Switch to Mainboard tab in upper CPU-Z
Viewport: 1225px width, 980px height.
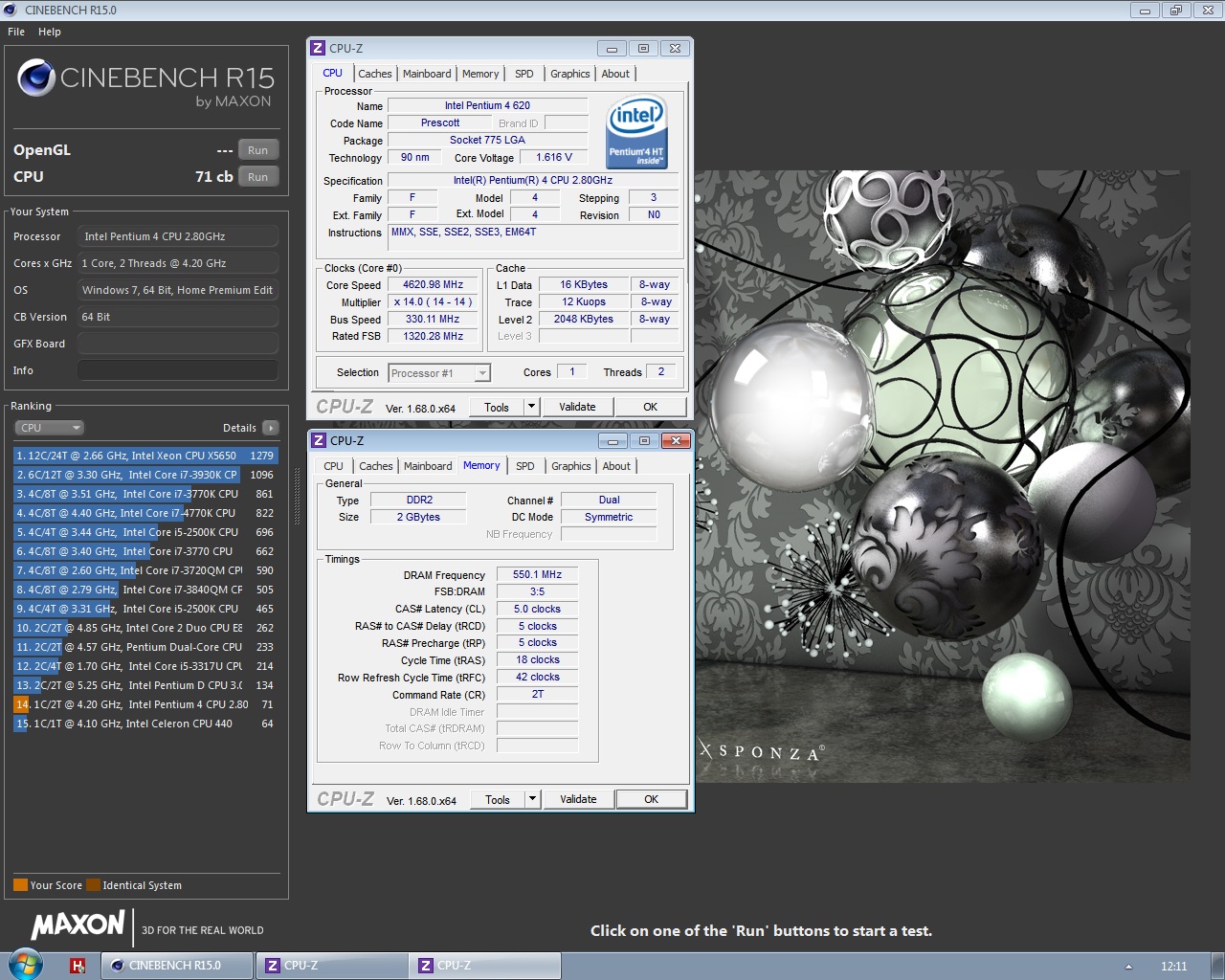click(x=427, y=74)
